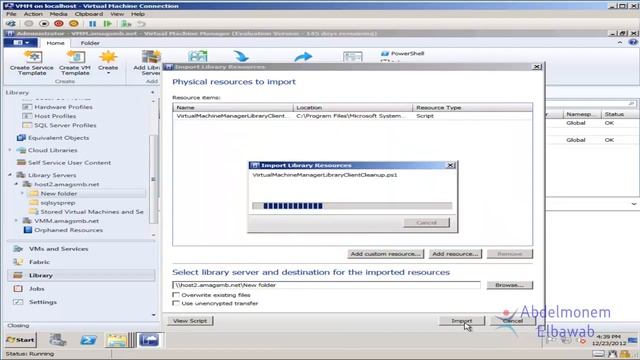Image resolution: width=640 pixels, height=360 pixels.
Task: Click the Import button
Action: click(x=462, y=321)
